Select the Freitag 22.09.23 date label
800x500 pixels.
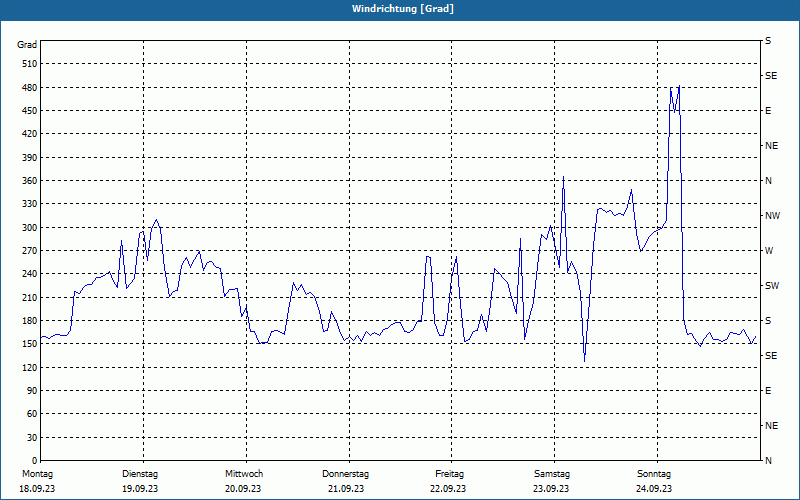click(448, 481)
